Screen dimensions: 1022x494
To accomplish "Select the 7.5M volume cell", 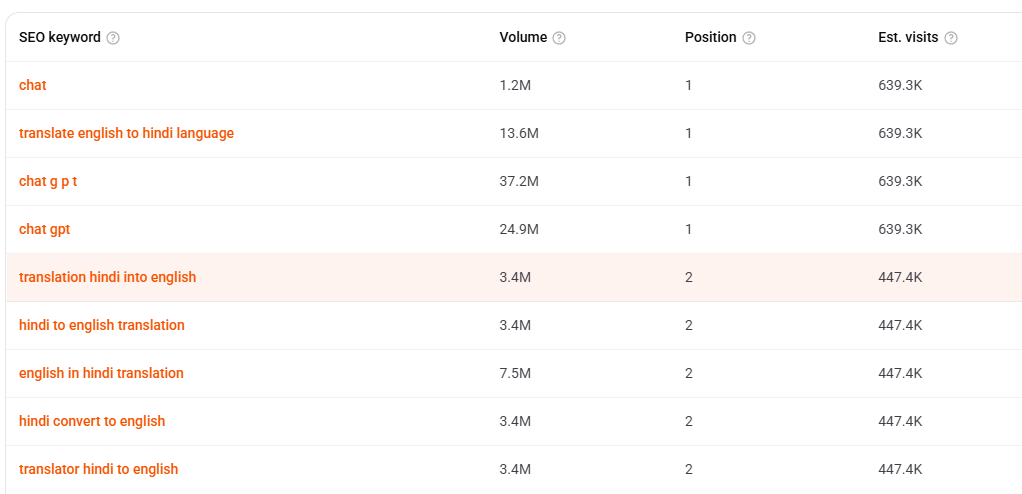I will pyautogui.click(x=516, y=373).
